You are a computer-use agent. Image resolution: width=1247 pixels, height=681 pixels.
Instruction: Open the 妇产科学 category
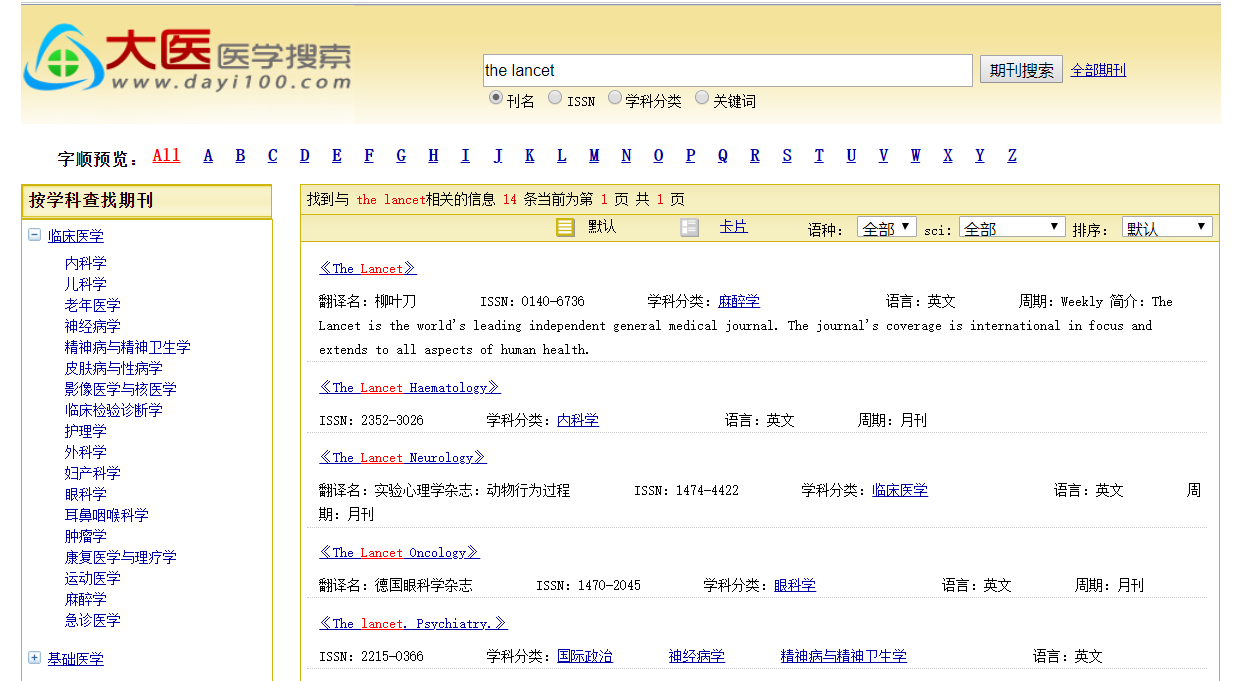click(93, 473)
